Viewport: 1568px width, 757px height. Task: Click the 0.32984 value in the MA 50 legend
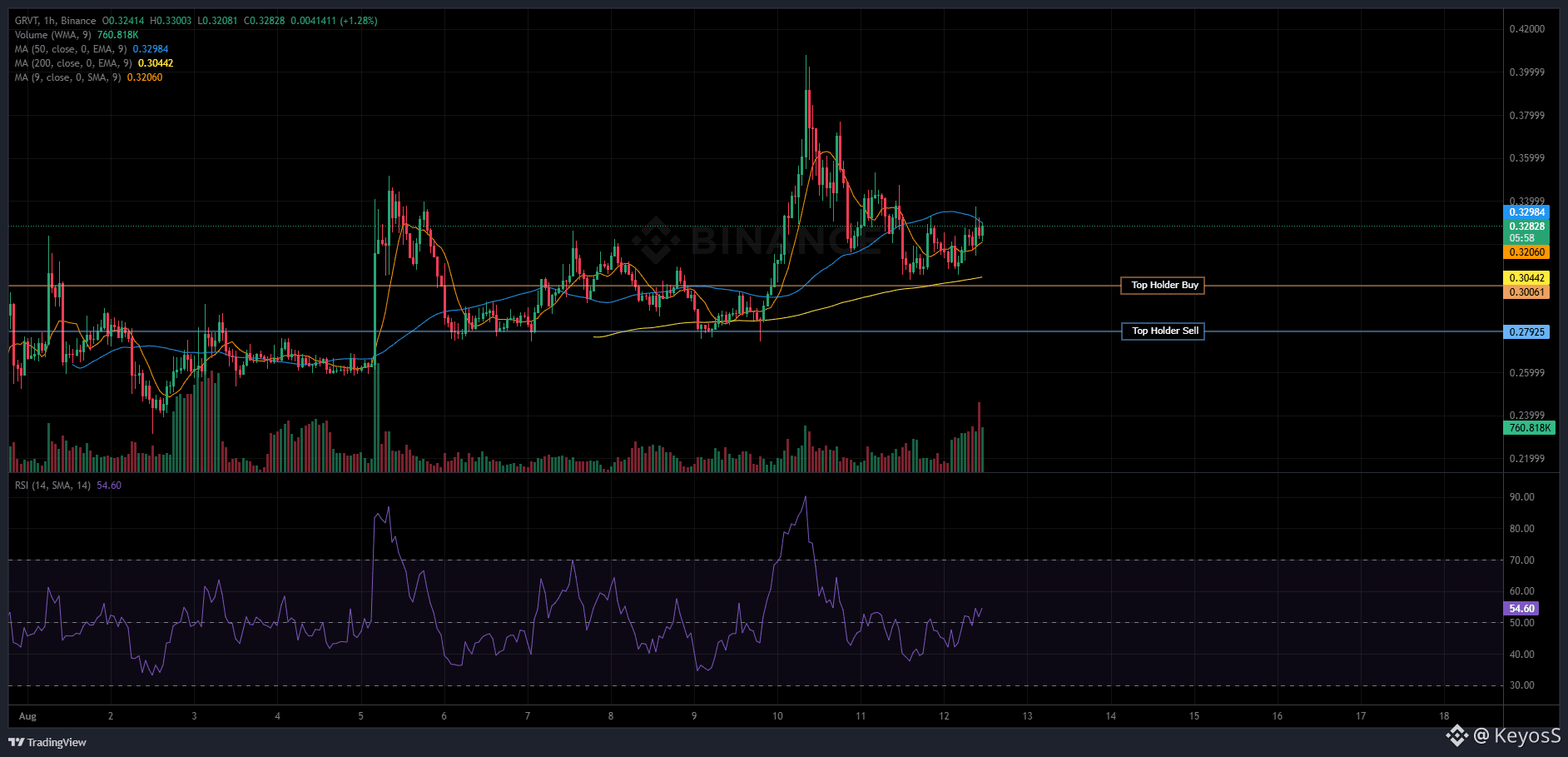[x=151, y=49]
